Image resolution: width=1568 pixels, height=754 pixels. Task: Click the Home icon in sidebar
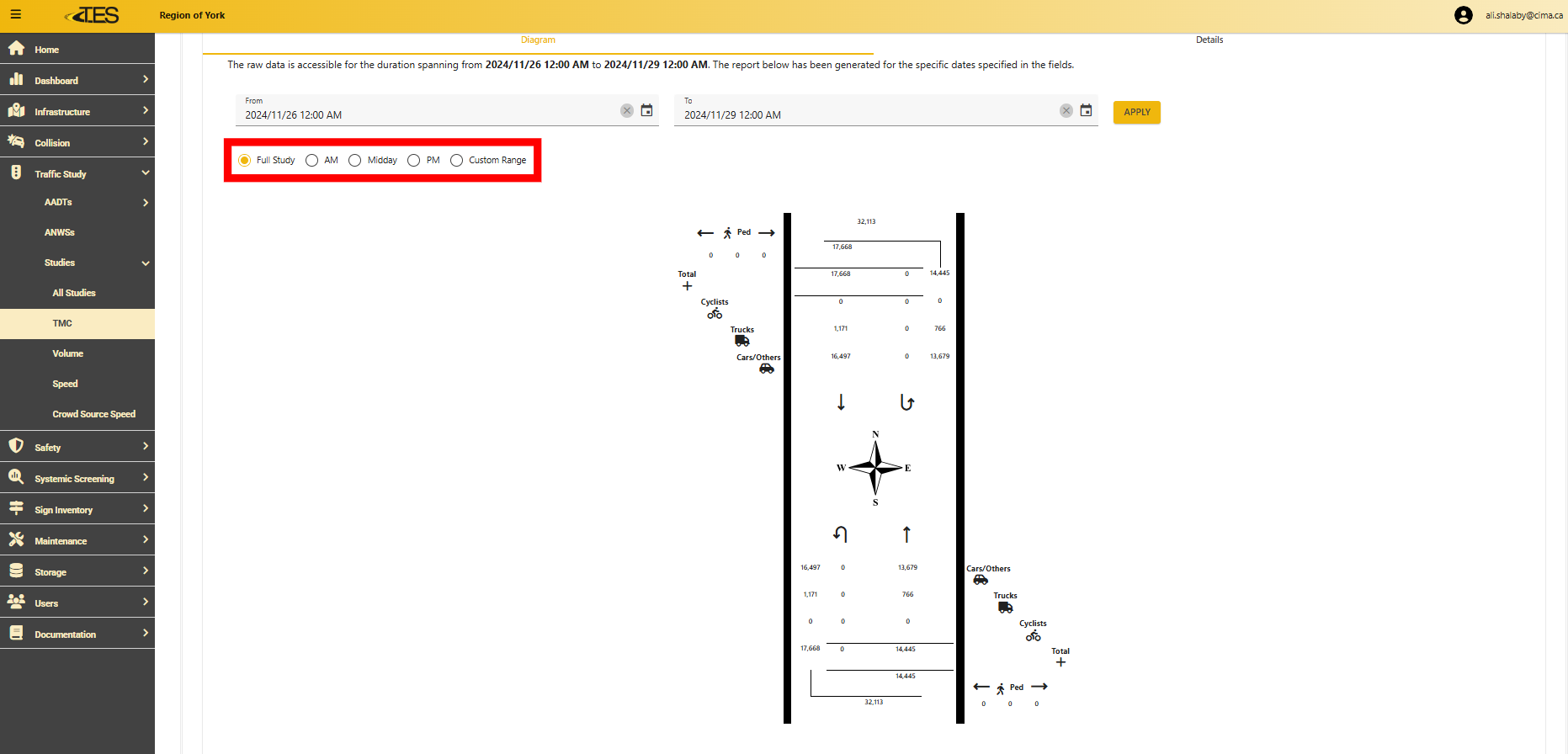[x=16, y=49]
